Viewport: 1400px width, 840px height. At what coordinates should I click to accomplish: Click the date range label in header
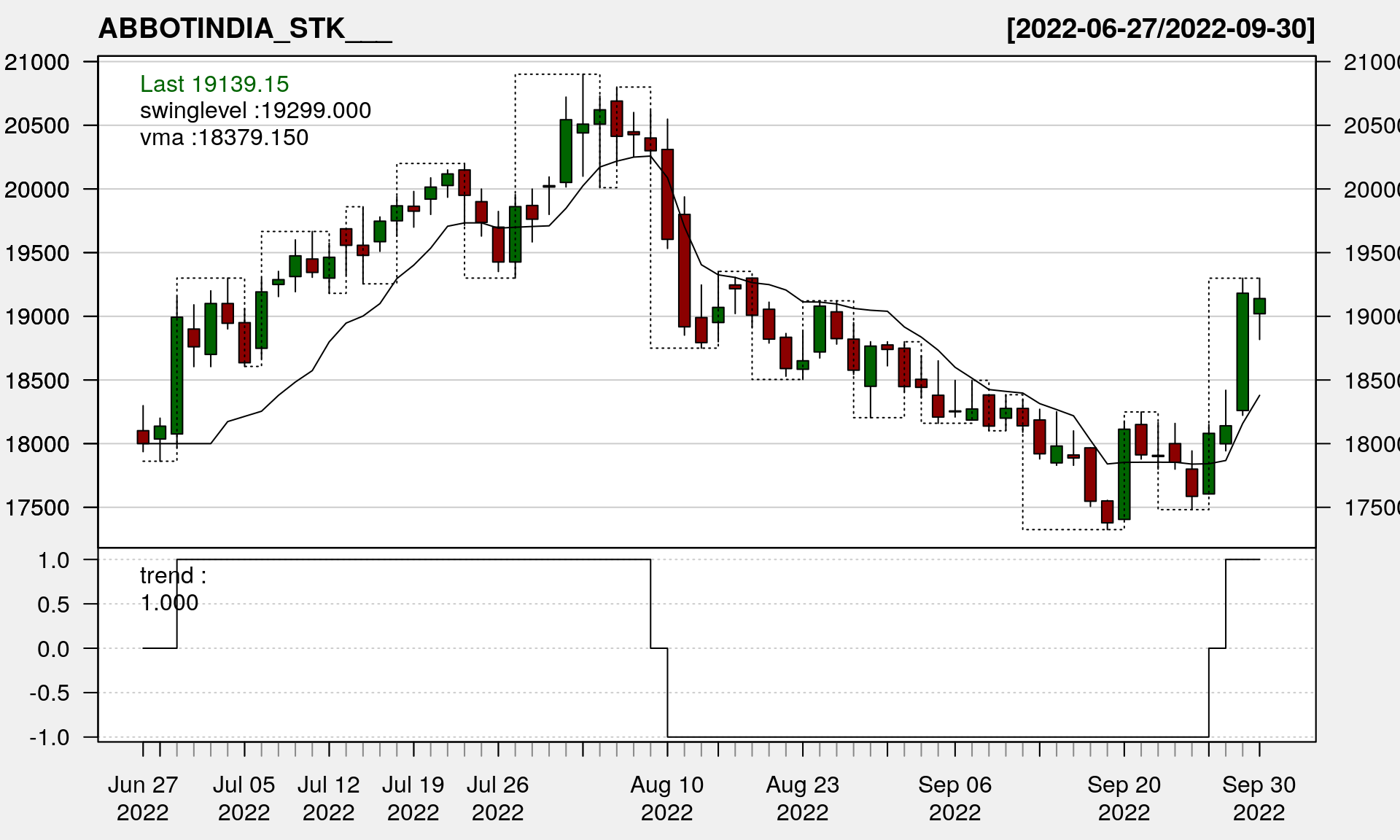(1160, 29)
